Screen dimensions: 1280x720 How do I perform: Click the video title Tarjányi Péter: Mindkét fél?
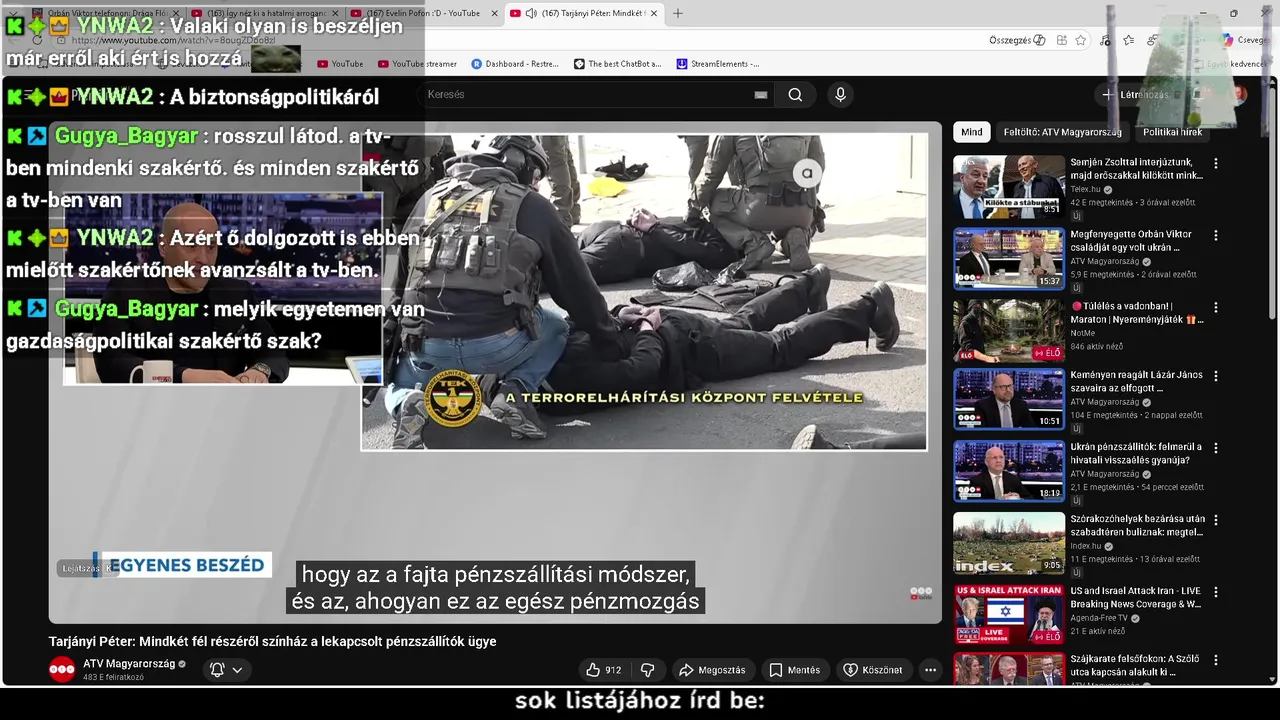click(x=272, y=642)
